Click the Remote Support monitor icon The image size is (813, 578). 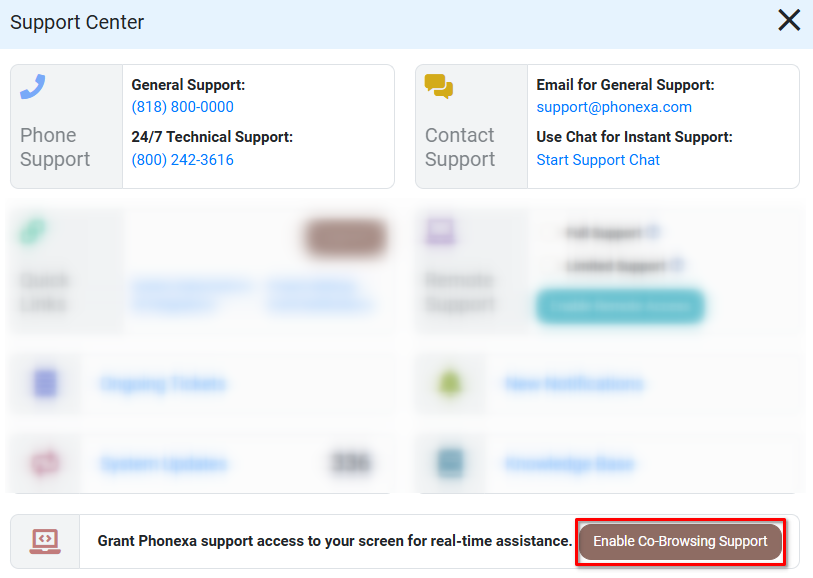440,232
